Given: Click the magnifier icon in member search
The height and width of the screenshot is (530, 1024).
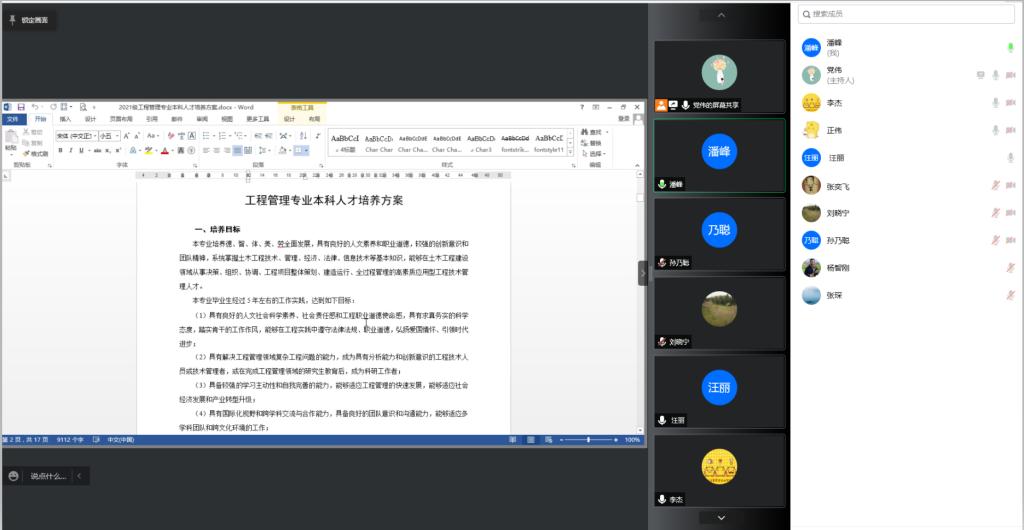Looking at the screenshot, I should [x=806, y=14].
